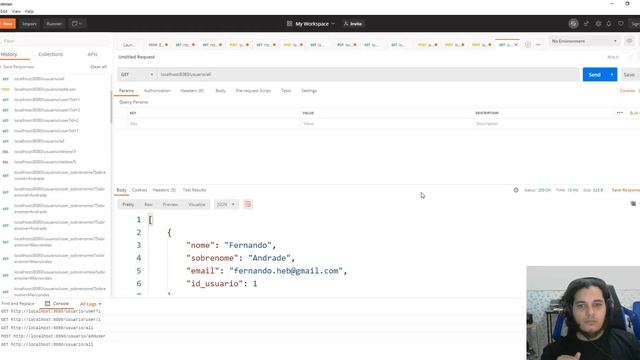The width and height of the screenshot is (640, 360).
Task: Open the Runner from the top bar
Action: 54,24
